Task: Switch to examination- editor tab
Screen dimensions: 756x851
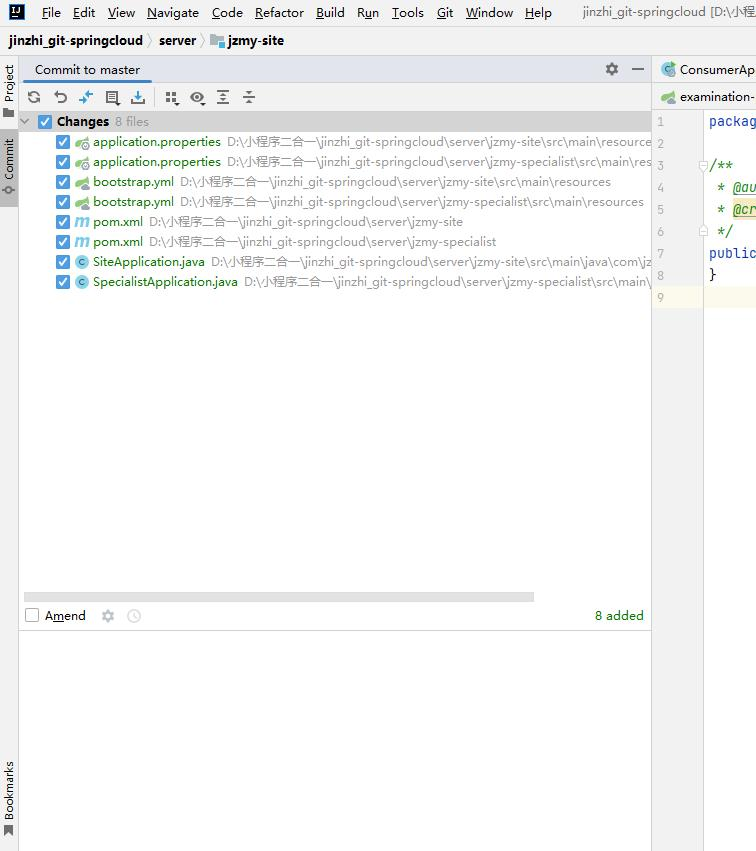Action: (x=708, y=97)
